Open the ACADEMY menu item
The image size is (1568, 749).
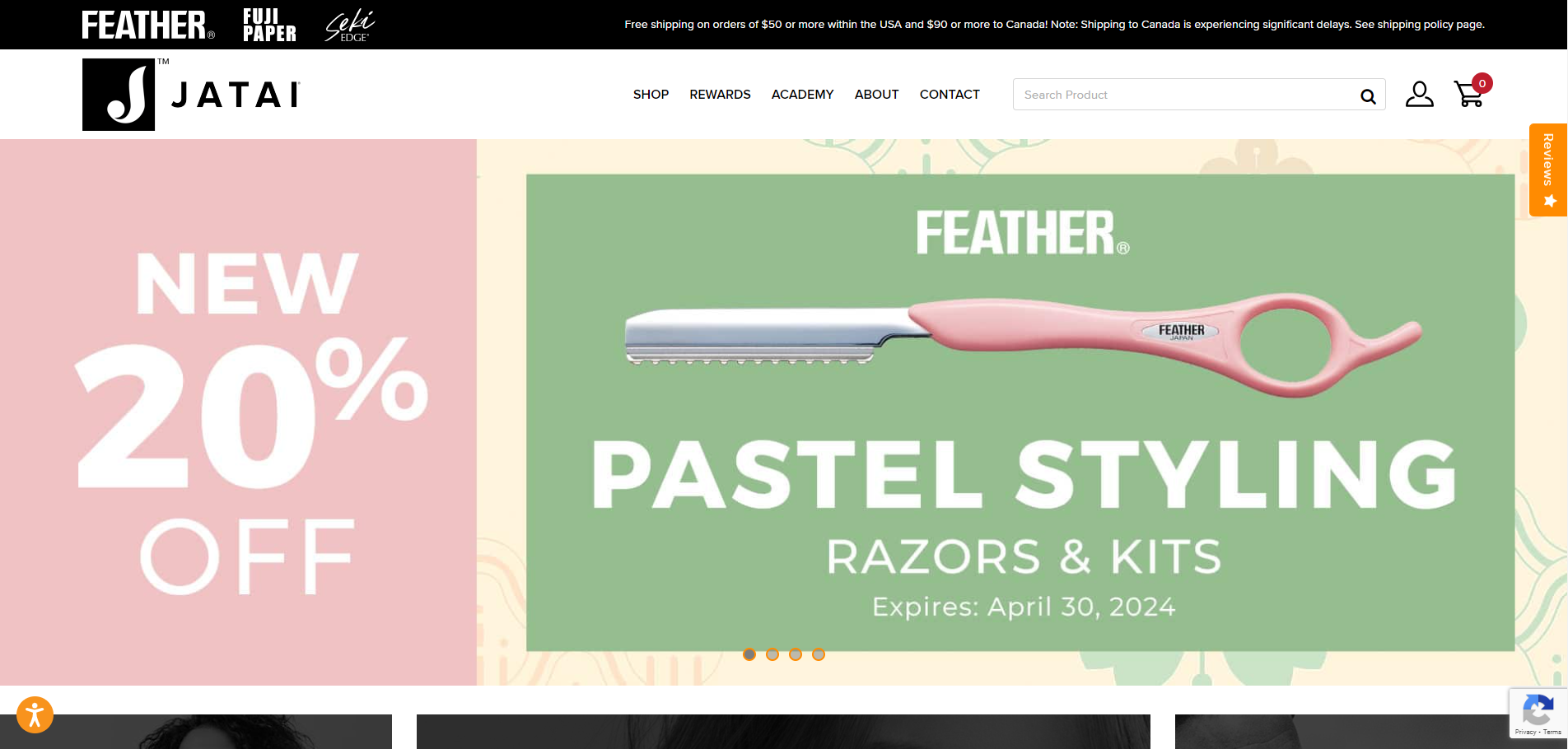click(x=802, y=95)
